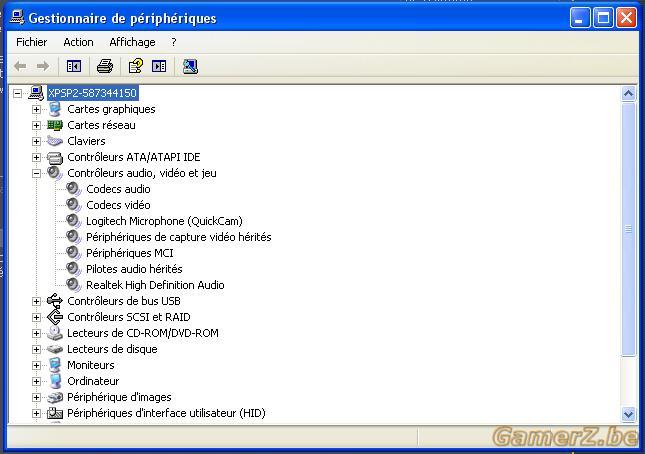Expand Lecteurs de CD-ROM/DVD-ROM node
This screenshot has height=454, width=645.
[x=36, y=334]
